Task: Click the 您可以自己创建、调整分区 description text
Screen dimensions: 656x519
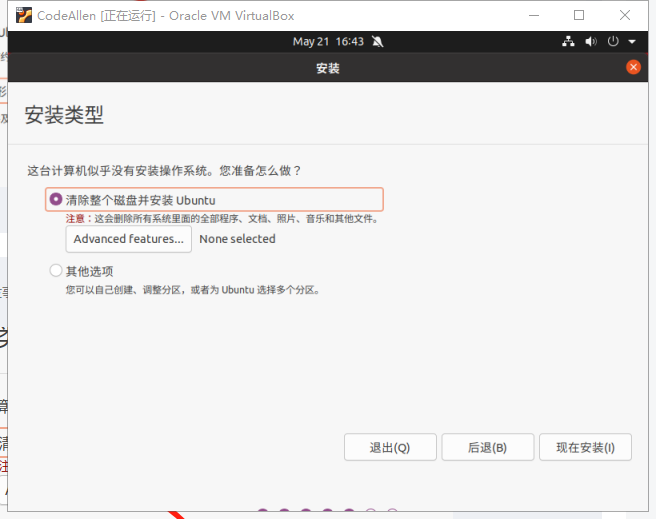Action: 193,290
